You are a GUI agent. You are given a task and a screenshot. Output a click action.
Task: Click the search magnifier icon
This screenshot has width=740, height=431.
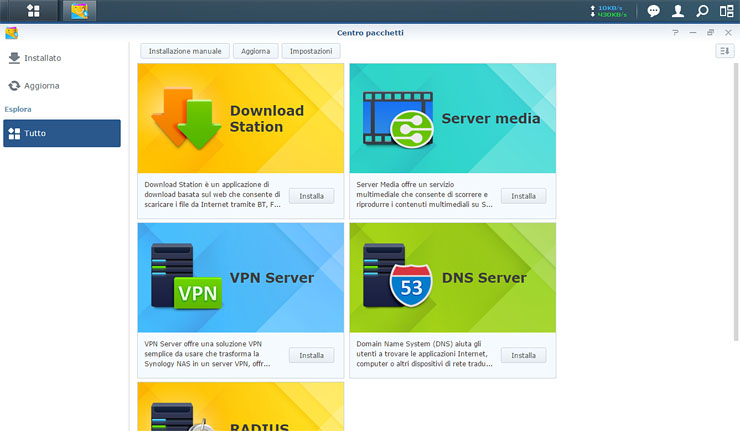click(x=702, y=11)
